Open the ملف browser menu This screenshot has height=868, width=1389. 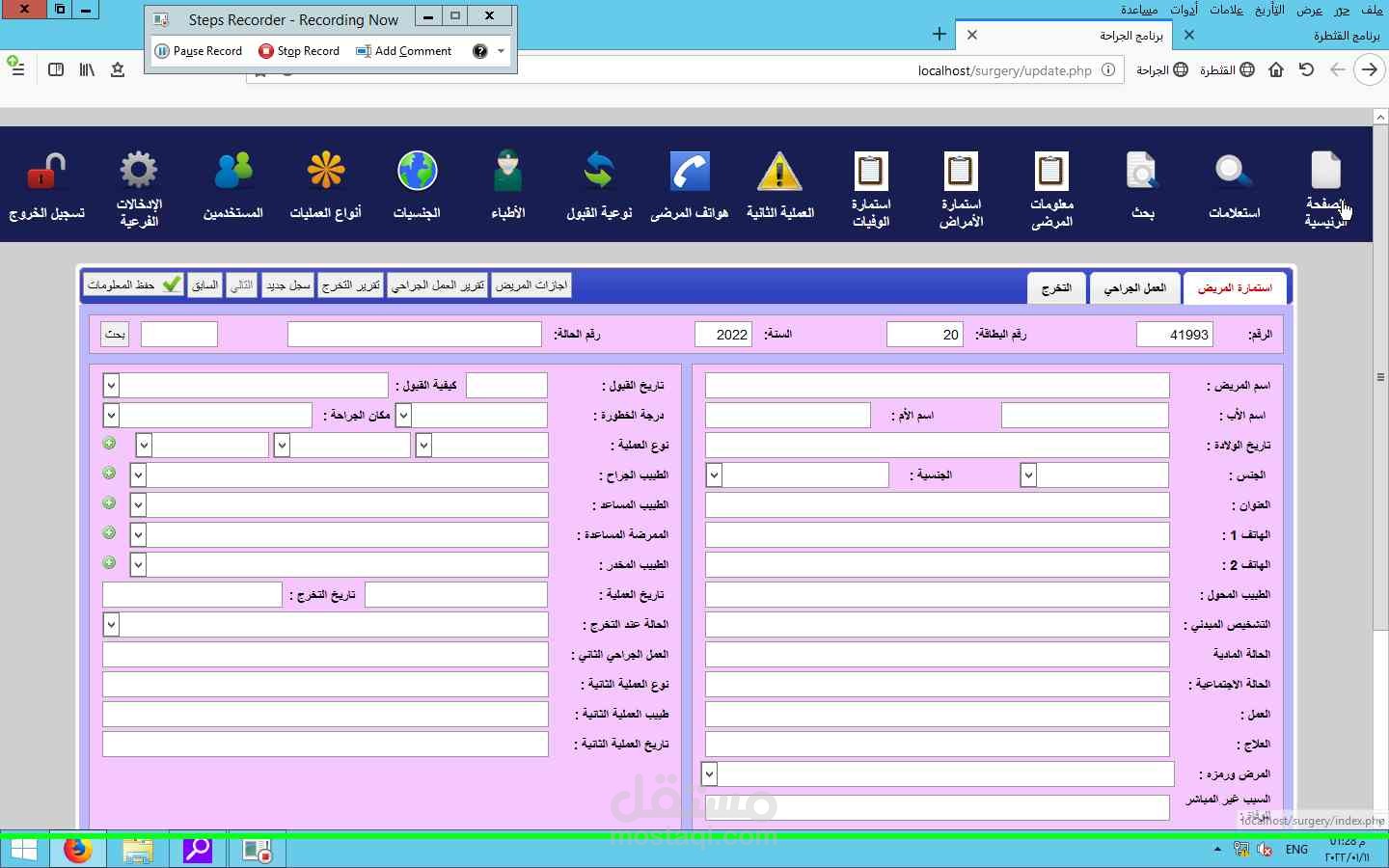click(x=1372, y=10)
